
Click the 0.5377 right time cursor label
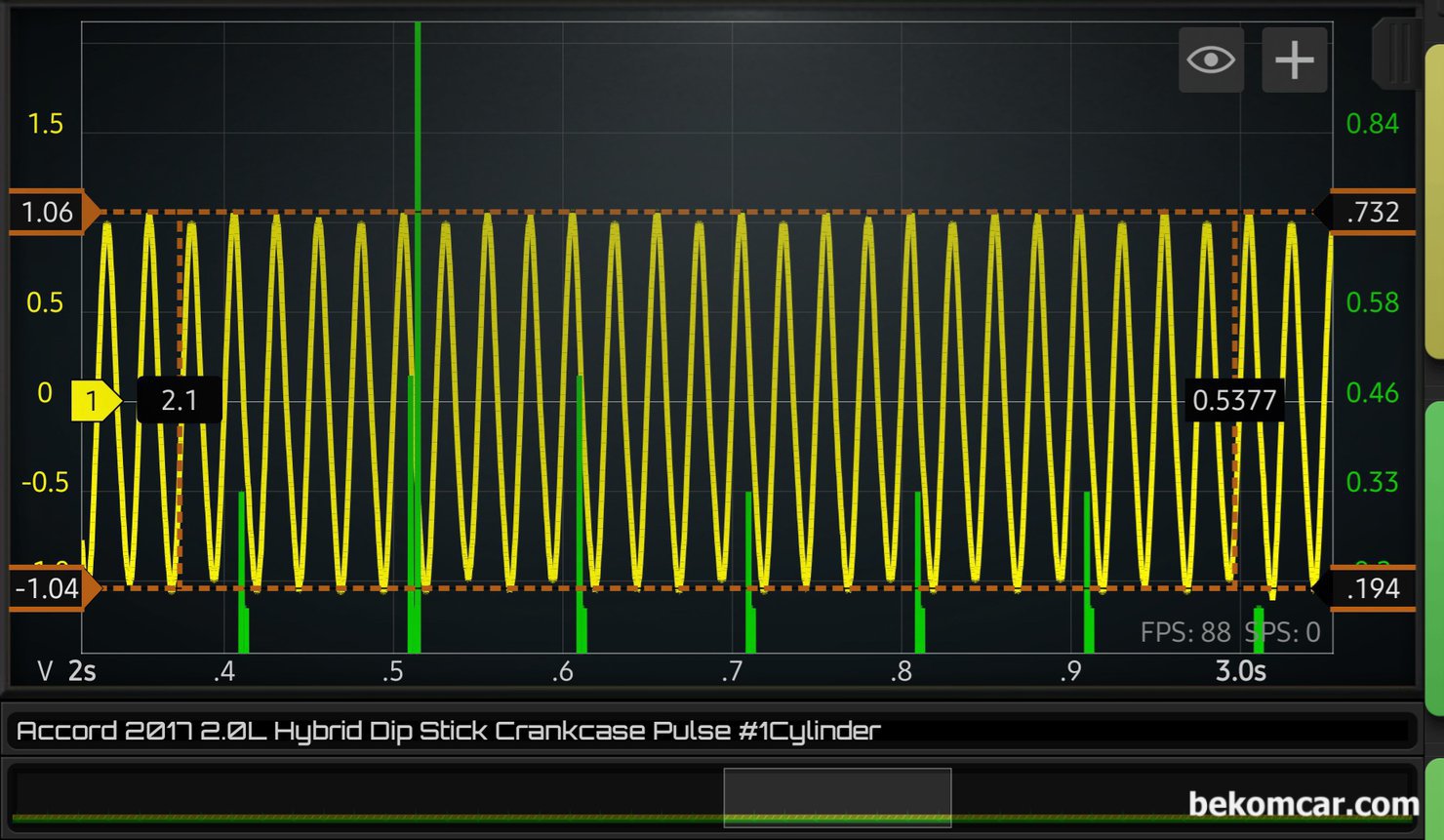coord(1233,400)
